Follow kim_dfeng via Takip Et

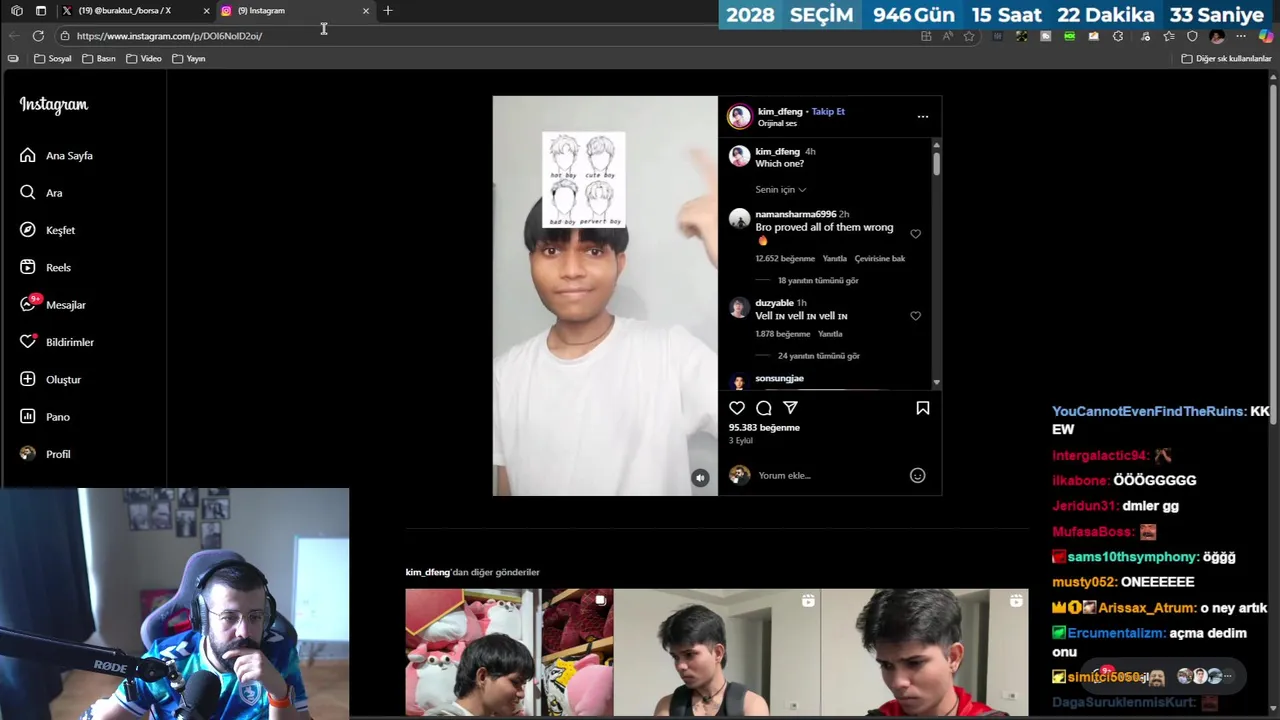pos(828,112)
